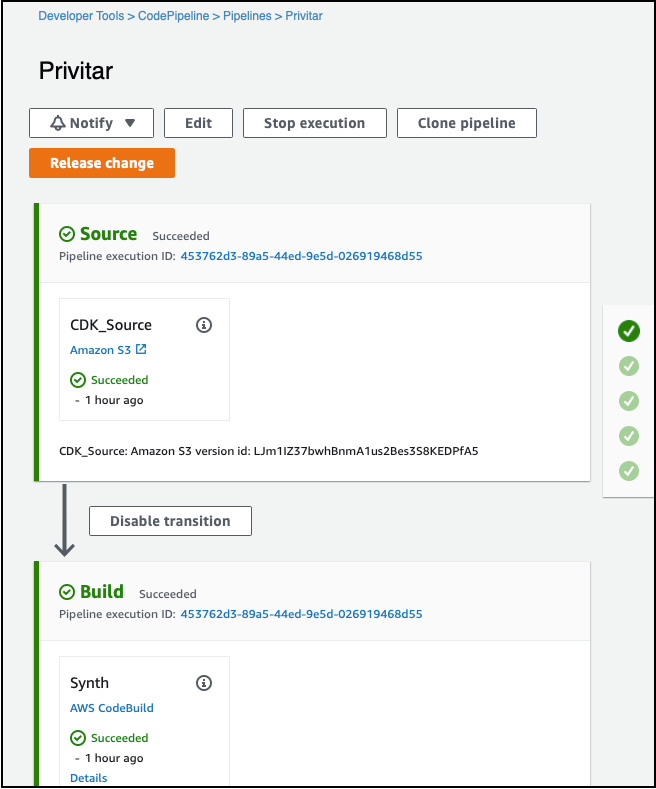Click CDK_Source Succeeded status icon

(78, 380)
